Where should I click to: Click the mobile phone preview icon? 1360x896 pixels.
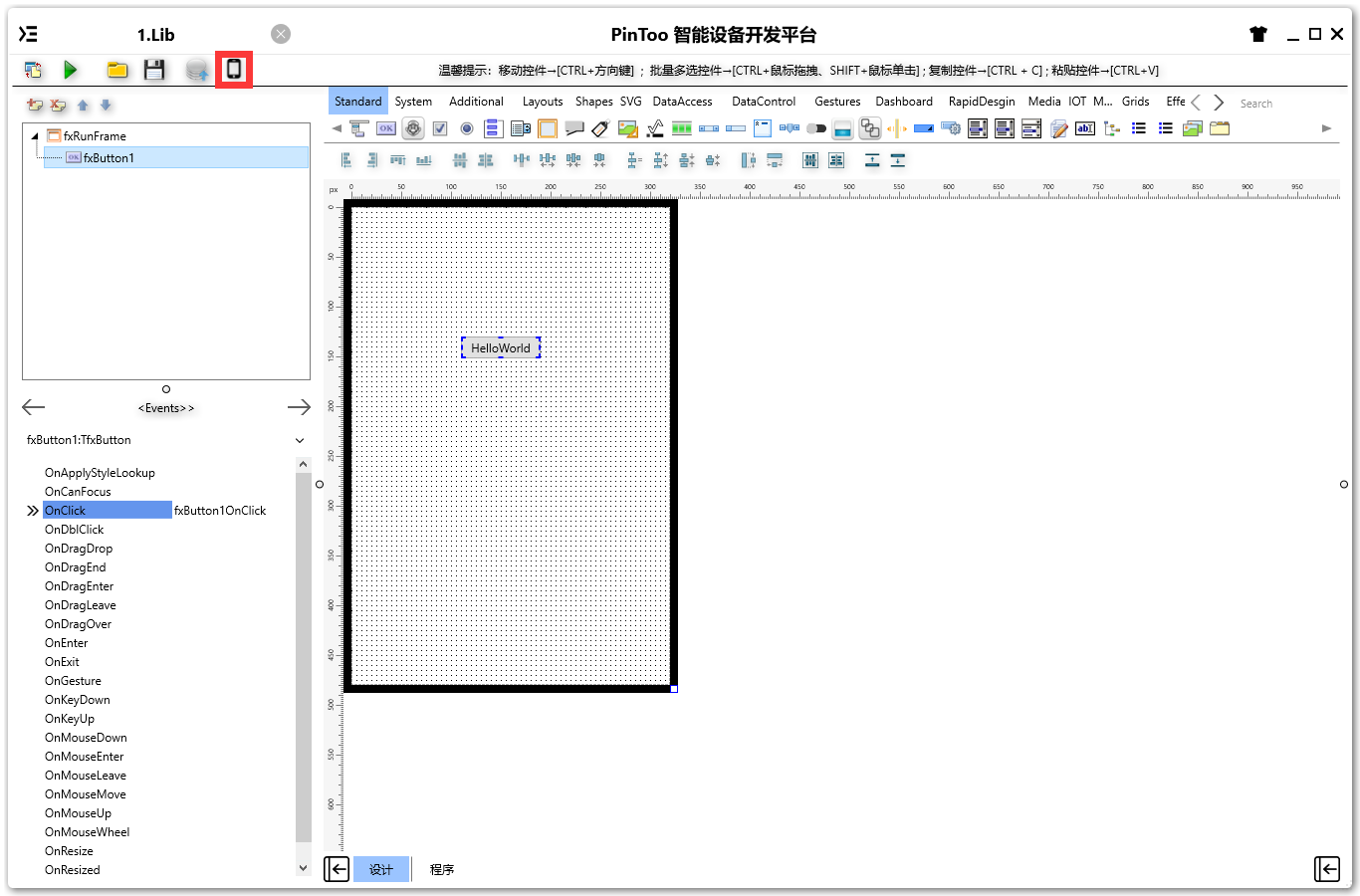(x=234, y=69)
